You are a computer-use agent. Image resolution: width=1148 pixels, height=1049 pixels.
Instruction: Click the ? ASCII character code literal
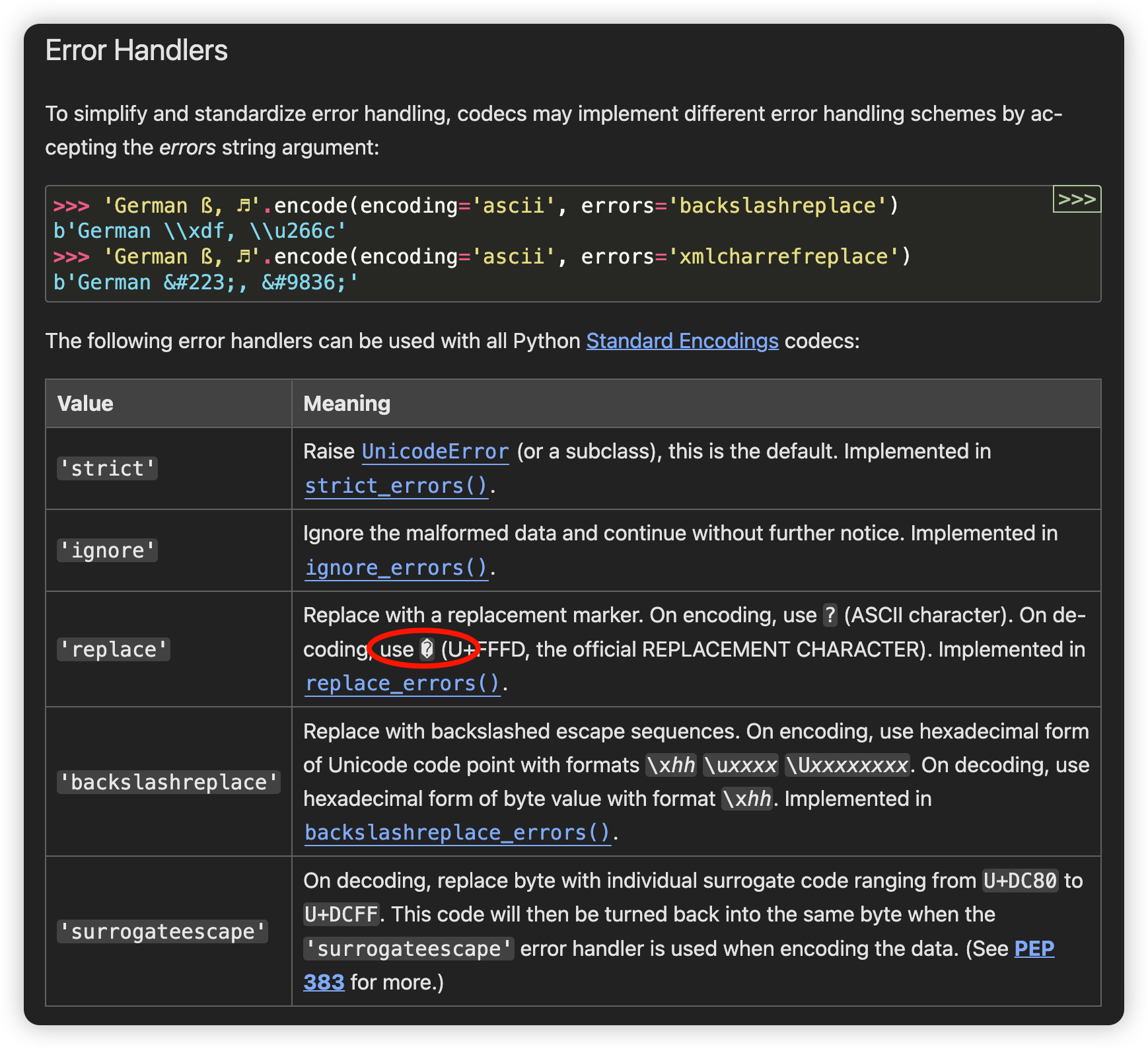[x=830, y=615]
